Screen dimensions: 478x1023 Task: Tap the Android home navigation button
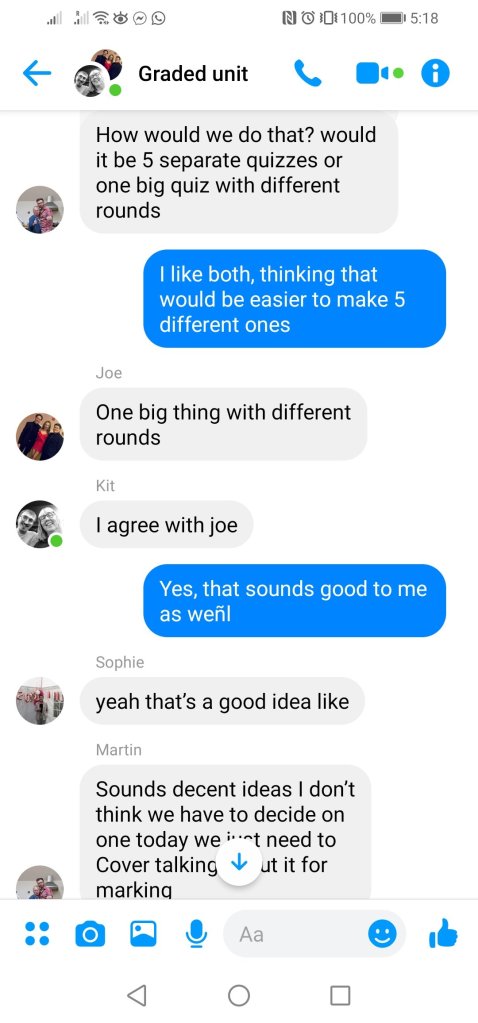click(239, 995)
